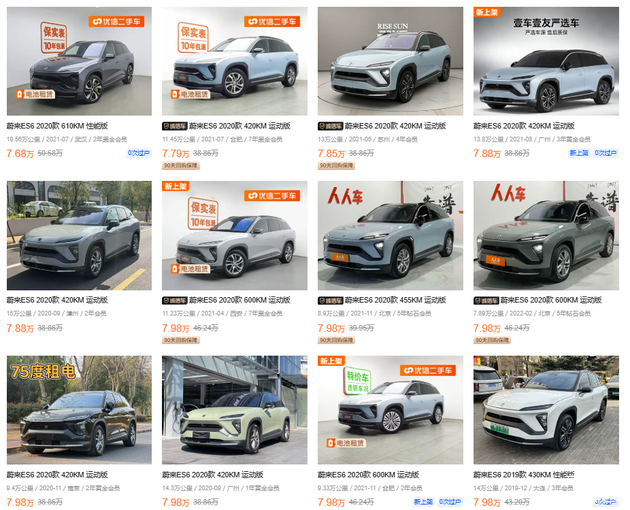Screen dimensions: 630x510
Task: Open the street-parked grey ES6 photo
Action: tap(79, 236)
